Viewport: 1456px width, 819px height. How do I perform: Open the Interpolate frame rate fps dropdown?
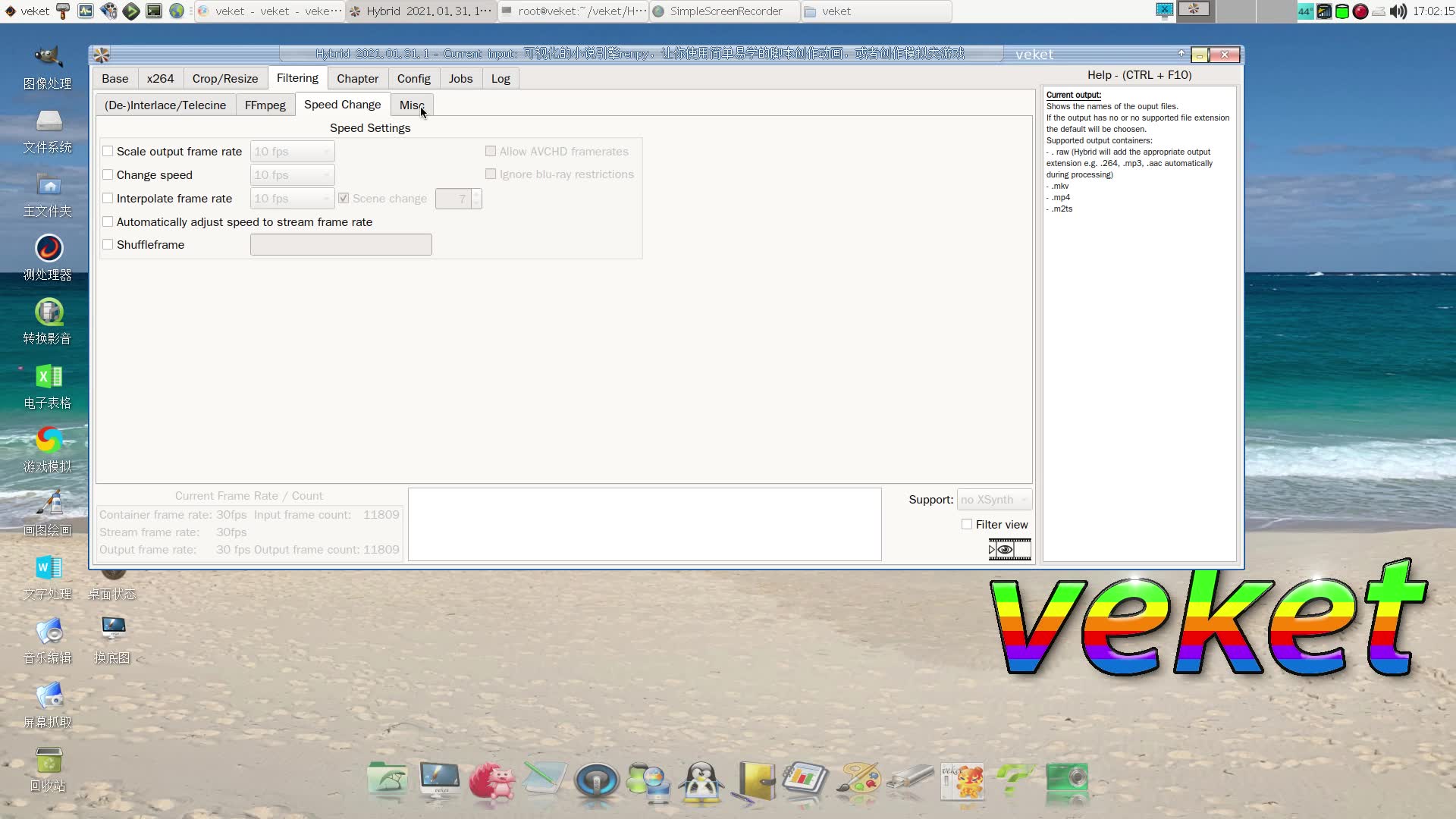(x=292, y=199)
